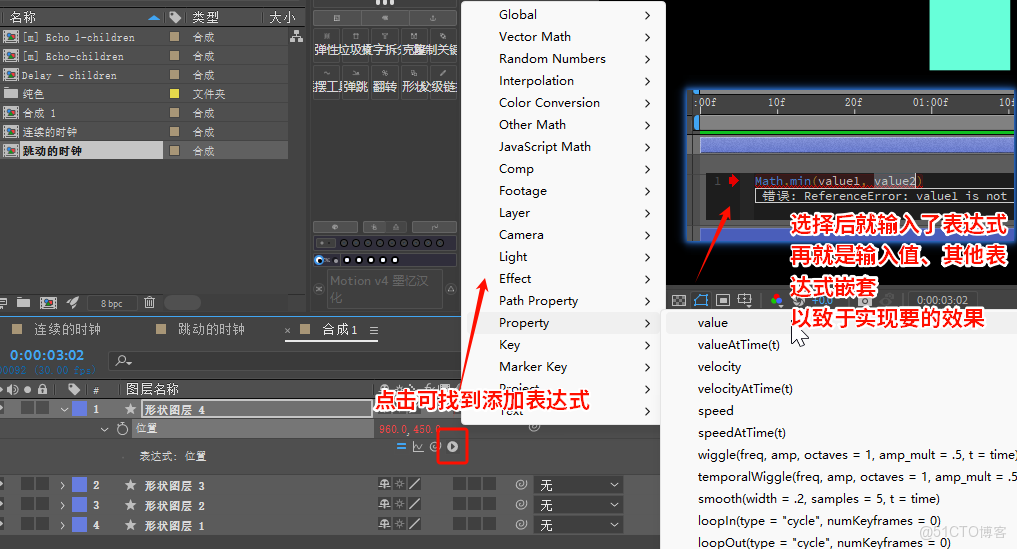
Task: Close the 合成1 timeline tab
Action: [287, 330]
